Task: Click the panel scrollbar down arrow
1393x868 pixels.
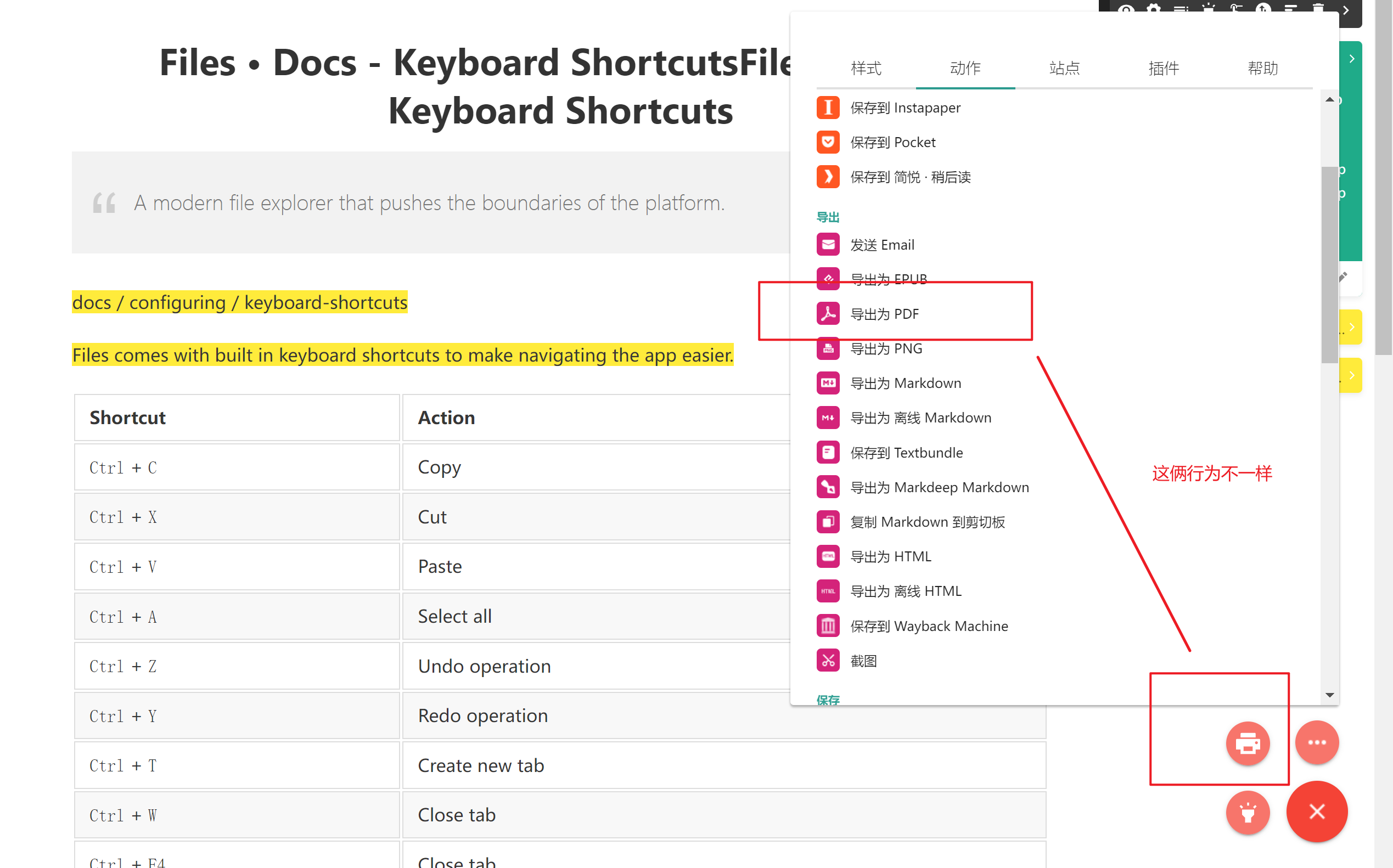Action: point(1329,695)
